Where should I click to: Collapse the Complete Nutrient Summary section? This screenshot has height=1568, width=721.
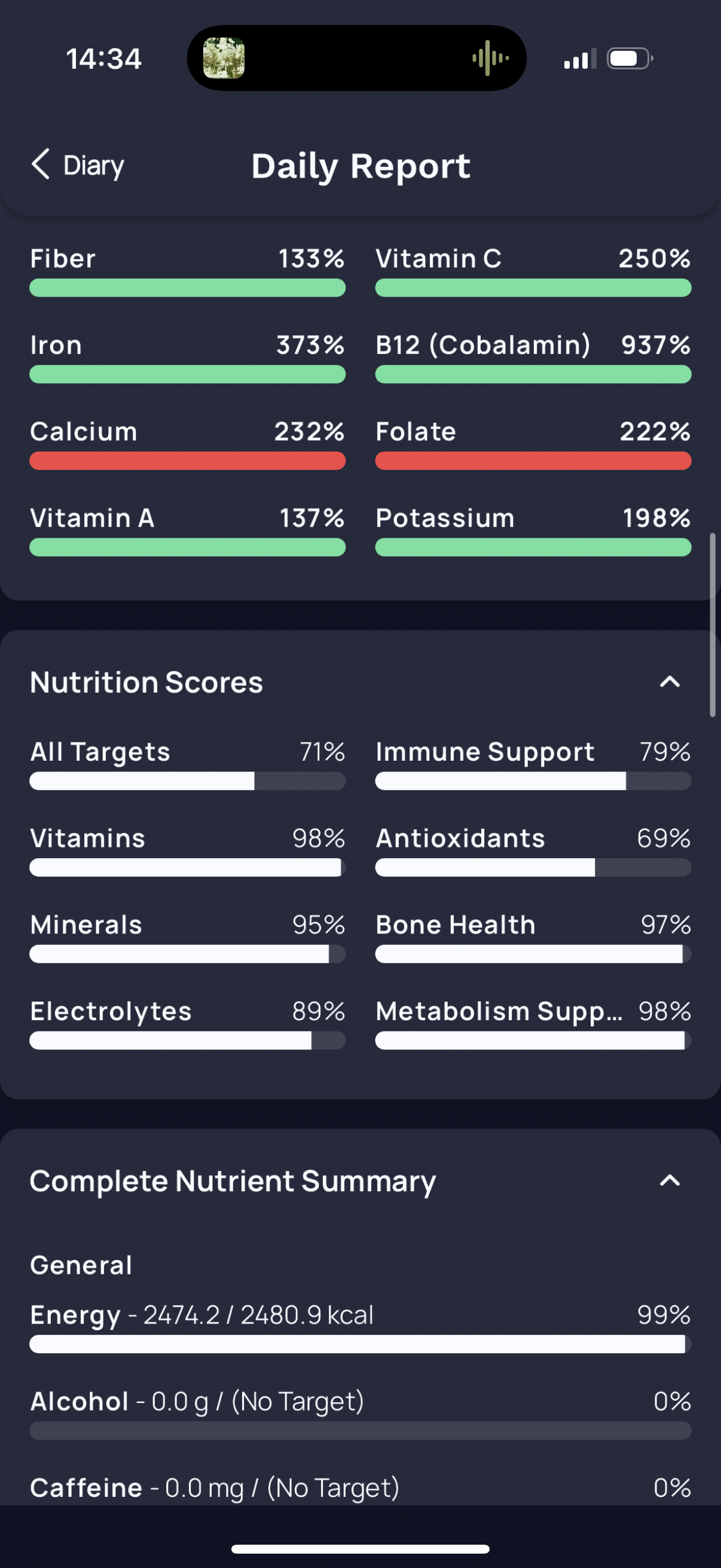[669, 1181]
